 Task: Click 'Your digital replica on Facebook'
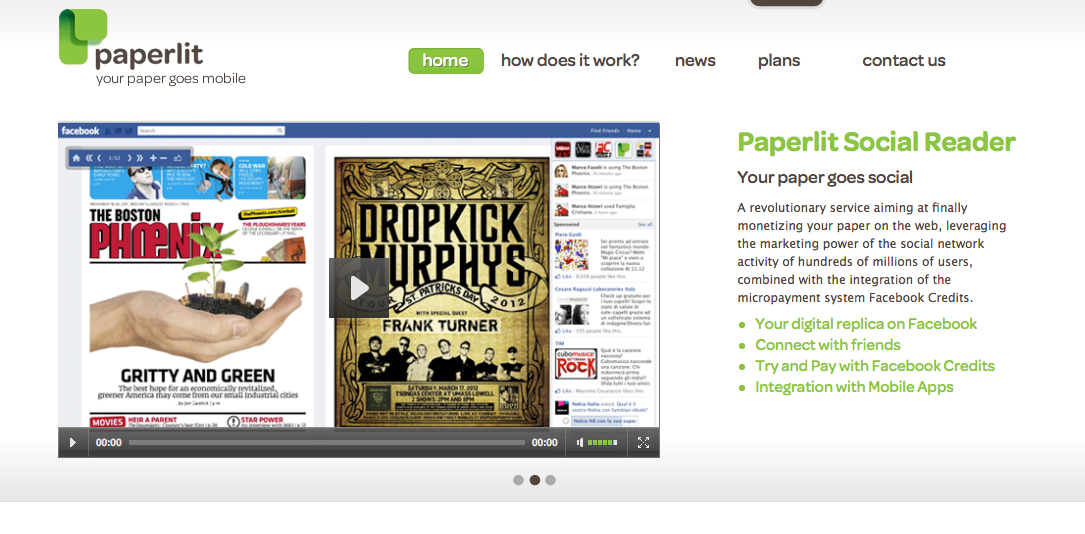click(x=866, y=324)
